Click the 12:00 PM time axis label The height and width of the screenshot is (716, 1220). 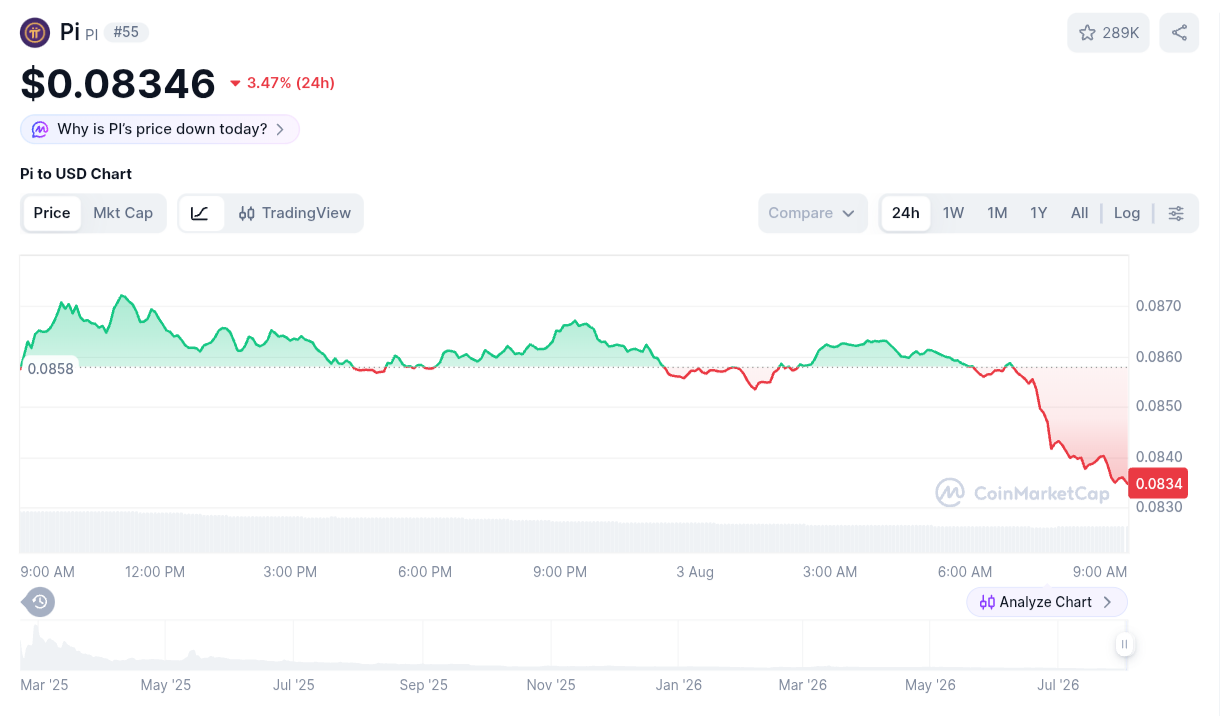point(155,572)
